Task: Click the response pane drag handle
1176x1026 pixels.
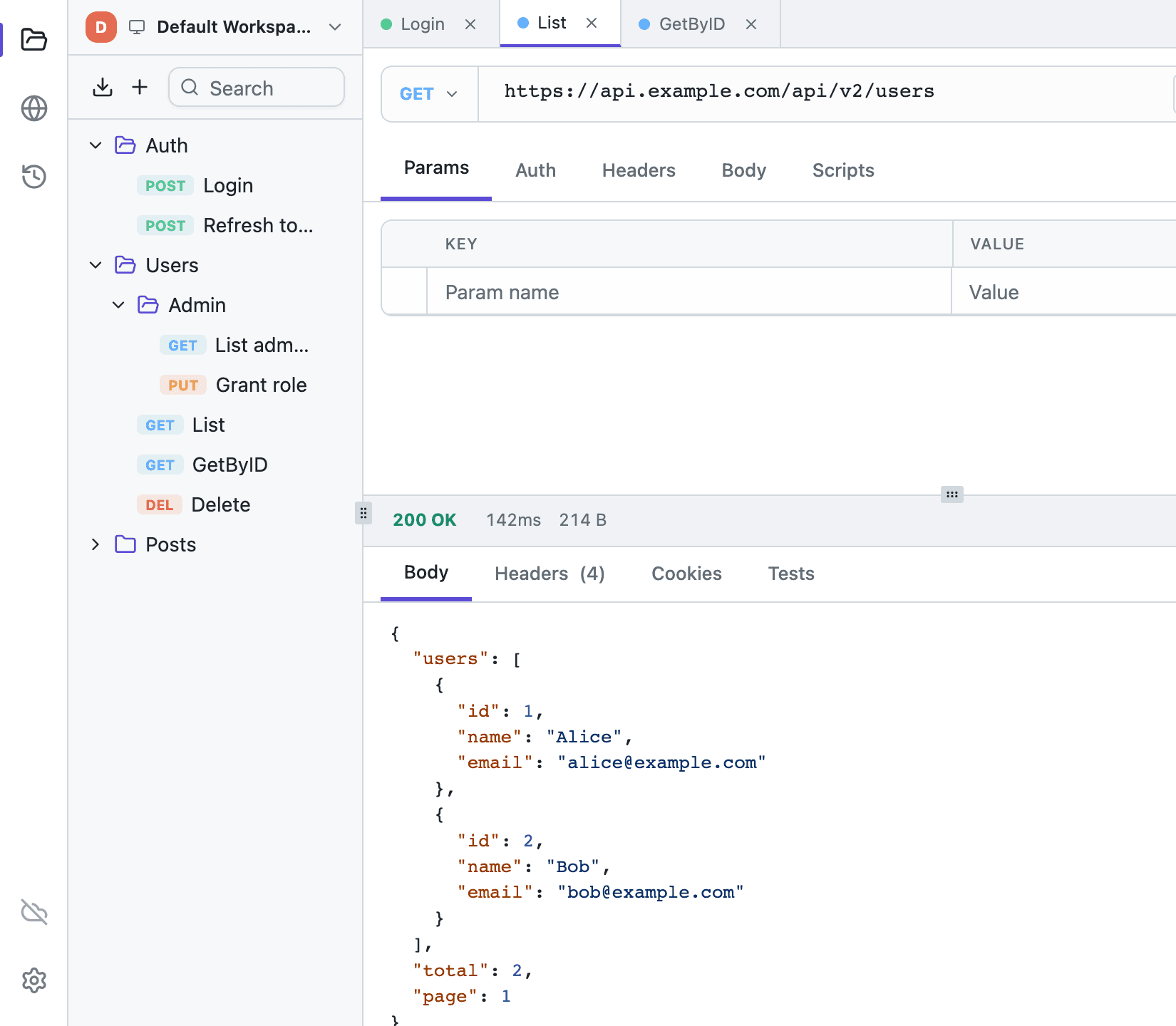Action: (x=952, y=494)
